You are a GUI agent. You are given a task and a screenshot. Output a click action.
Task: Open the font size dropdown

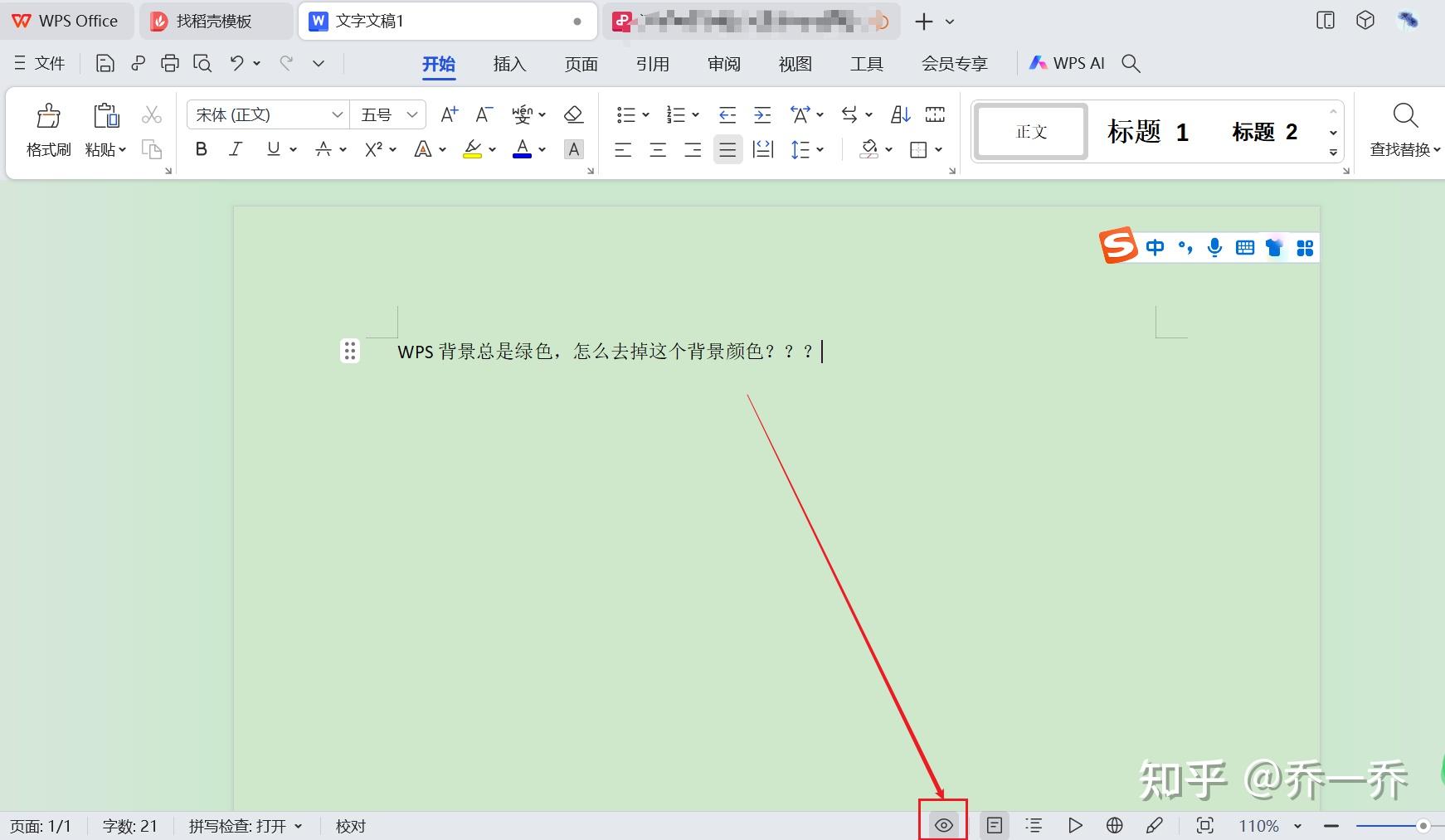point(412,114)
